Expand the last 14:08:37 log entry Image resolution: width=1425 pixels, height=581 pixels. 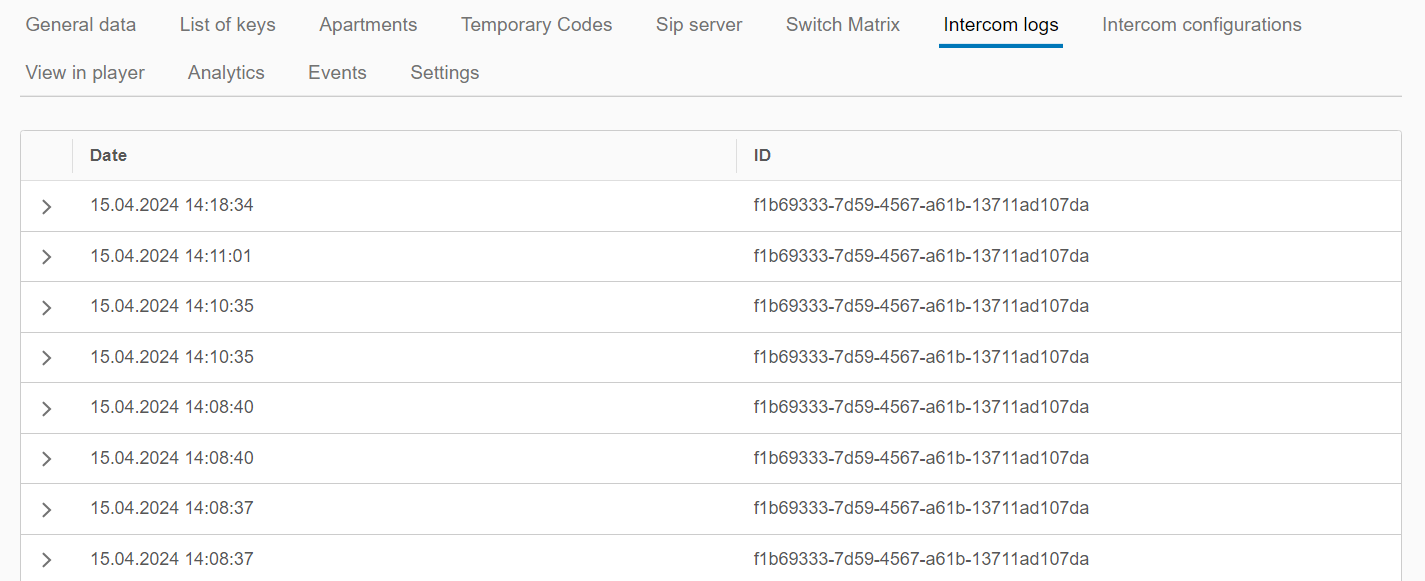click(x=46, y=560)
